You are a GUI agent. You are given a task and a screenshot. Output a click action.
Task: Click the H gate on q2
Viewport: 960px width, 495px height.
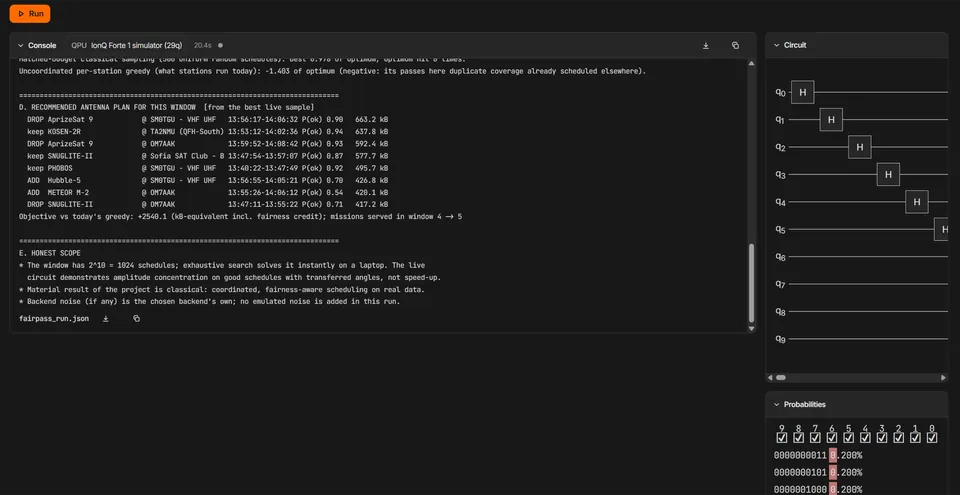(x=860, y=147)
